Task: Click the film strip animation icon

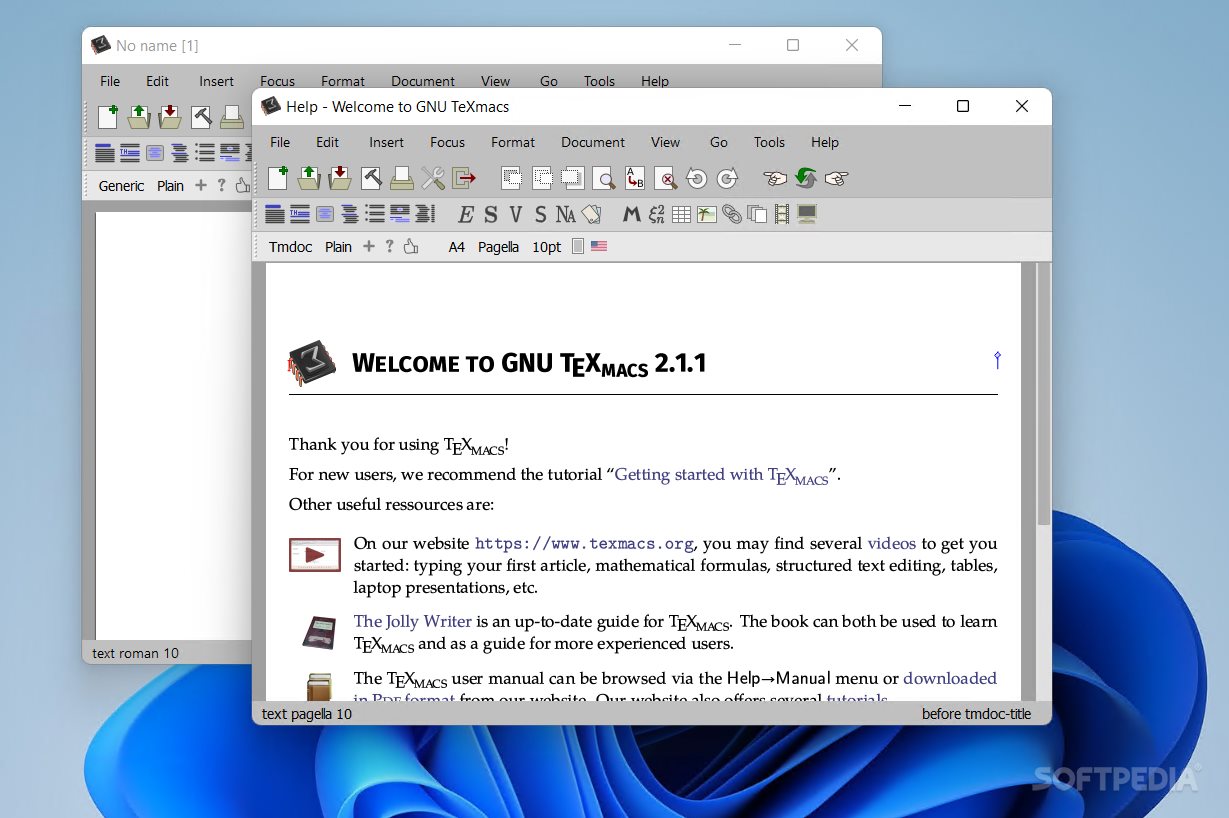Action: [782, 214]
